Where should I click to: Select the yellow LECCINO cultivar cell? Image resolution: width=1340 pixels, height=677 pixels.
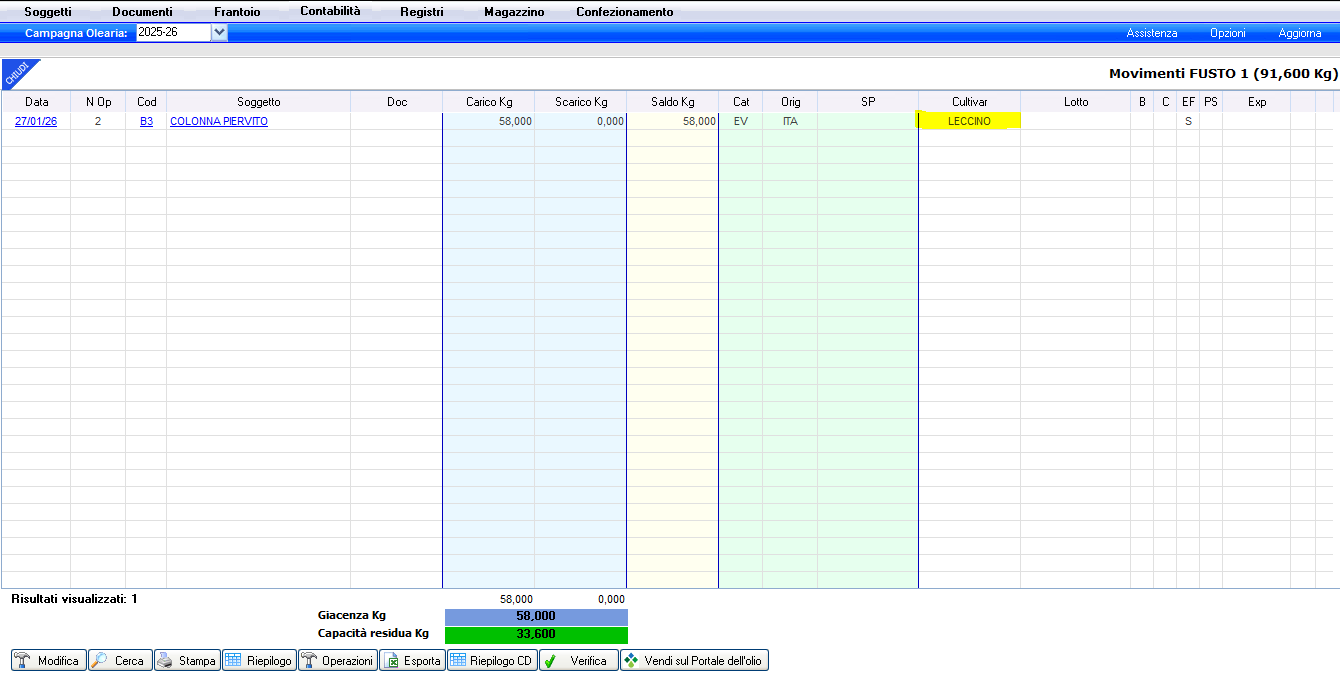pos(969,121)
